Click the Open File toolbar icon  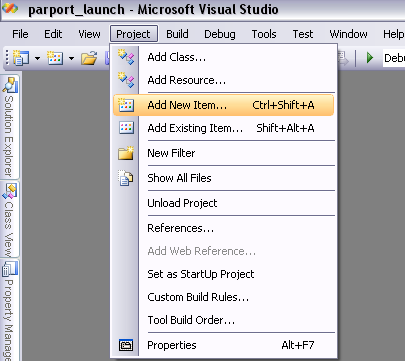[x=89, y=58]
